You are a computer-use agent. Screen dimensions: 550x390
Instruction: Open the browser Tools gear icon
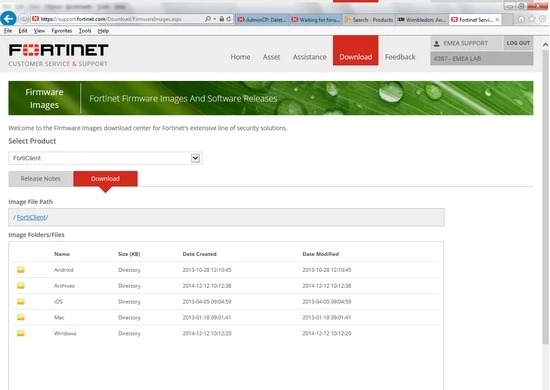[x=542, y=19]
